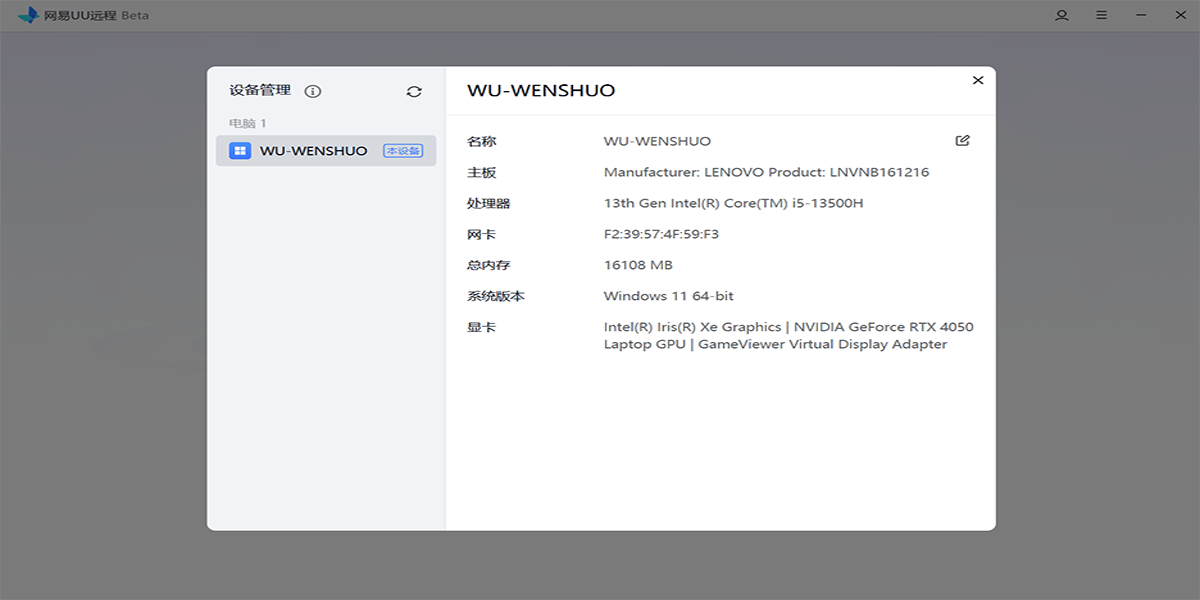Viewport: 1200px width, 600px height.
Task: Edit the device name with pencil icon
Action: click(963, 140)
